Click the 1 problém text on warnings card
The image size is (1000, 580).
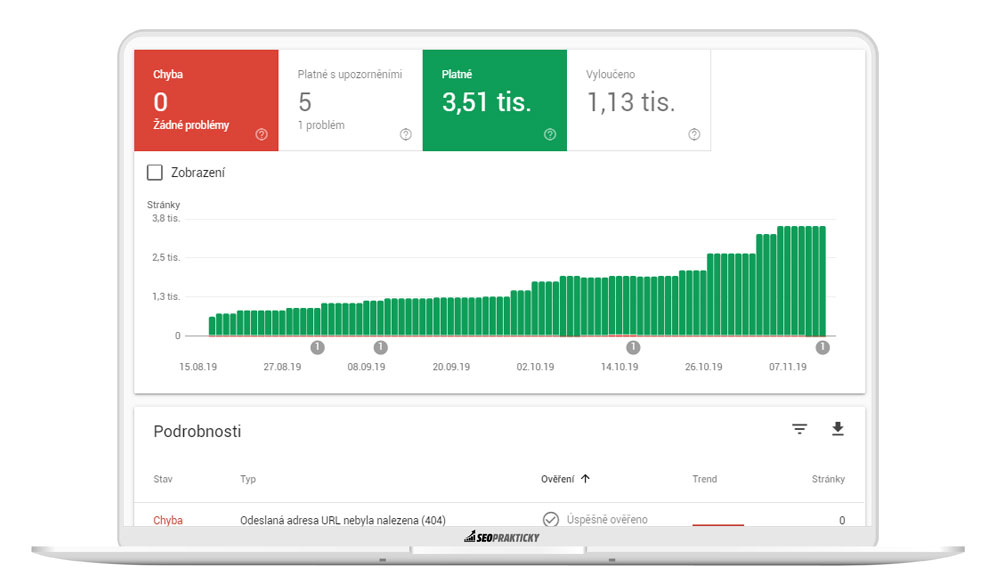321,125
